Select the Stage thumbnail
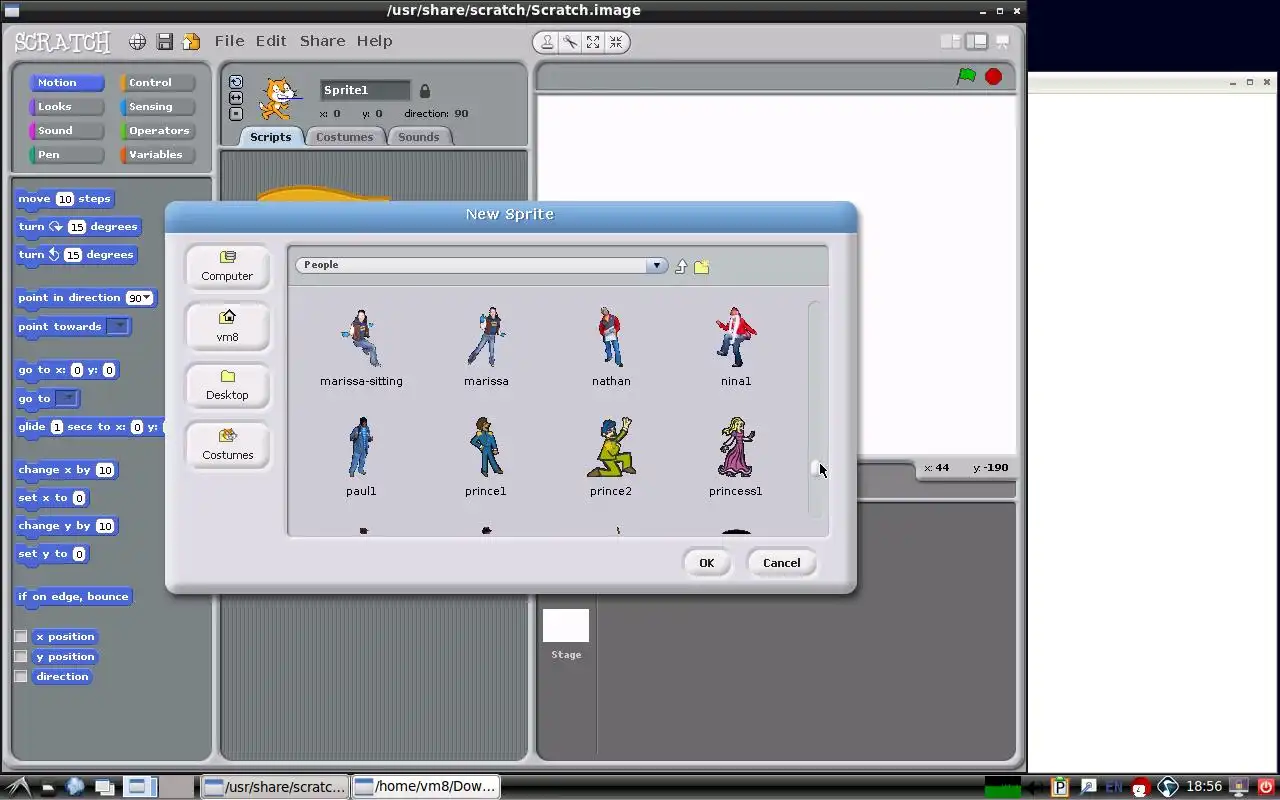Image resolution: width=1280 pixels, height=800 pixels. coord(566,626)
